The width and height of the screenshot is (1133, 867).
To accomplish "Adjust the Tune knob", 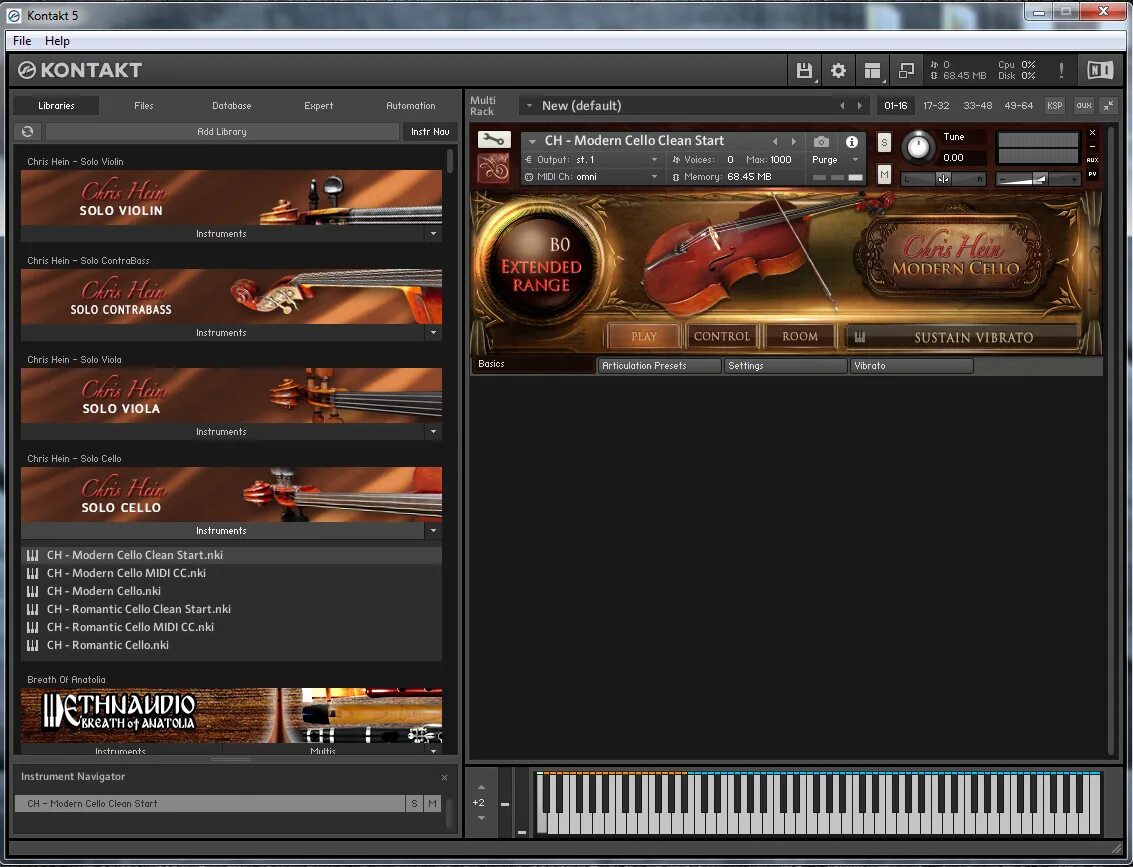I will tap(918, 147).
